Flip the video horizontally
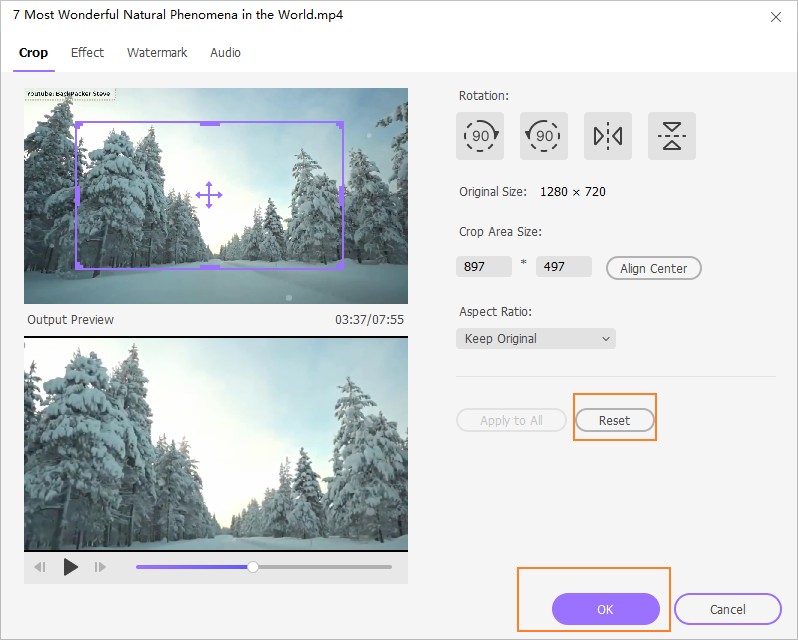This screenshot has height=640, width=798. tap(608, 136)
